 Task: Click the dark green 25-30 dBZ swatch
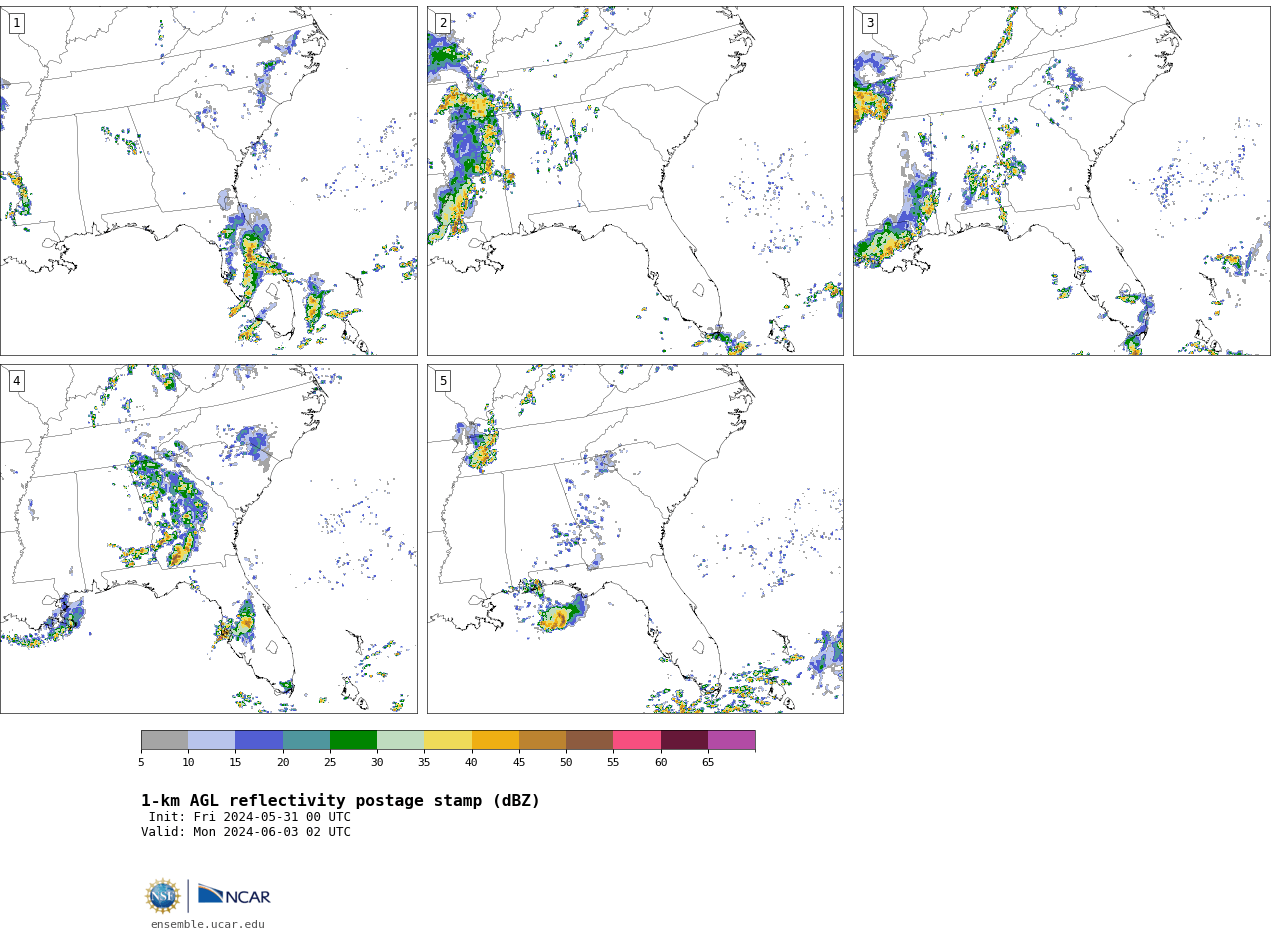point(353,740)
